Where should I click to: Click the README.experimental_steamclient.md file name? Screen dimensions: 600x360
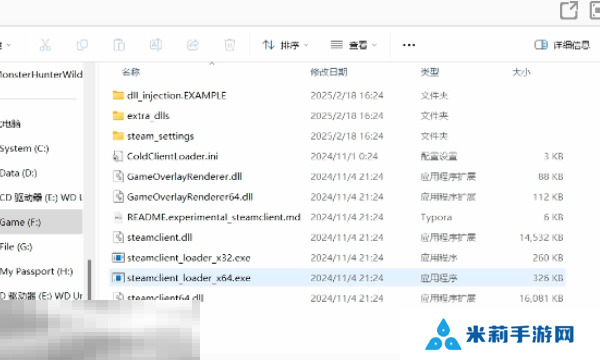[214, 217]
